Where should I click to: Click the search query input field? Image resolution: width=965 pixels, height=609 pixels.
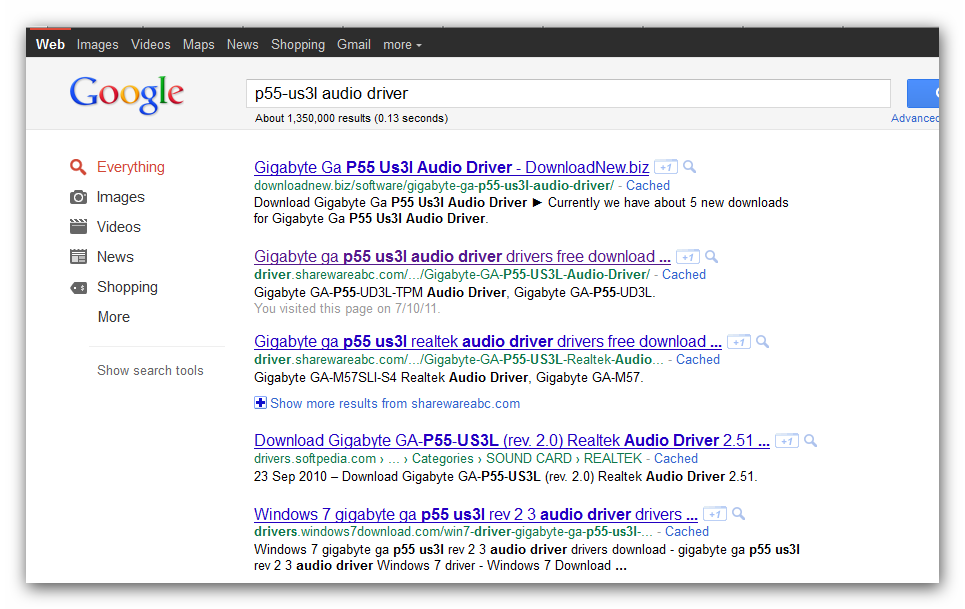point(568,94)
